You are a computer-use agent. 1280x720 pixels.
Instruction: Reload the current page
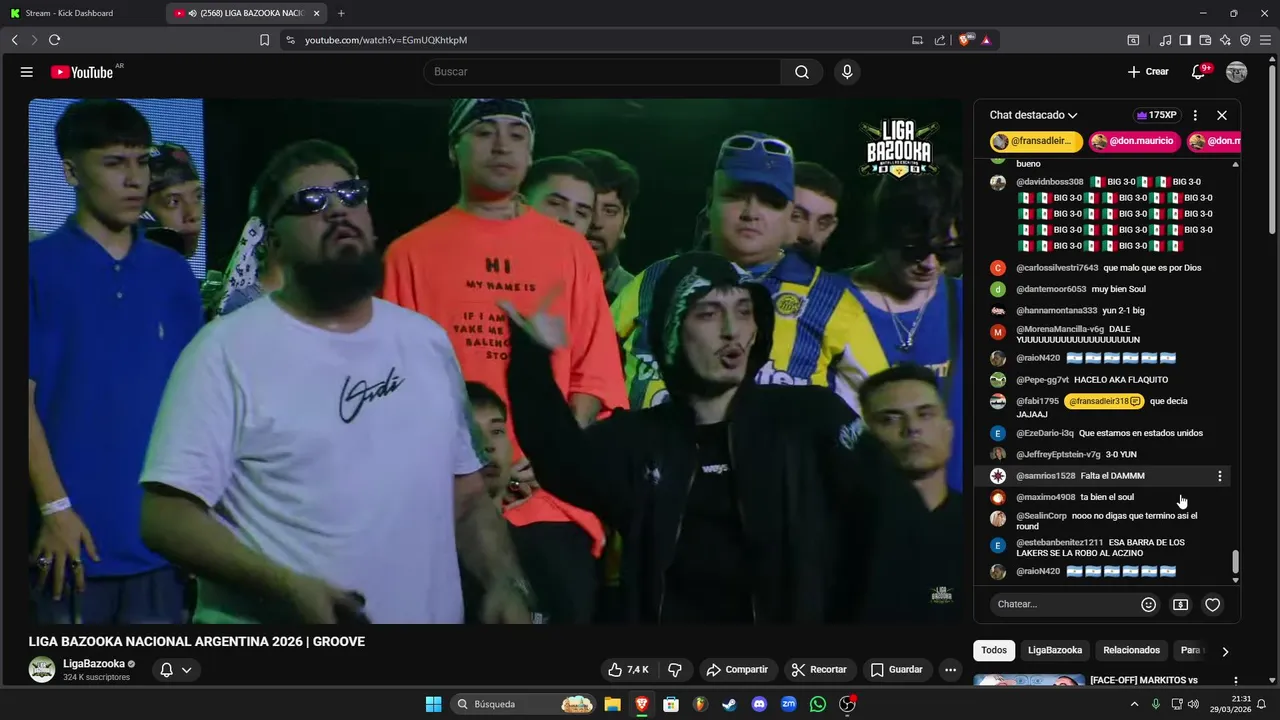(x=54, y=40)
